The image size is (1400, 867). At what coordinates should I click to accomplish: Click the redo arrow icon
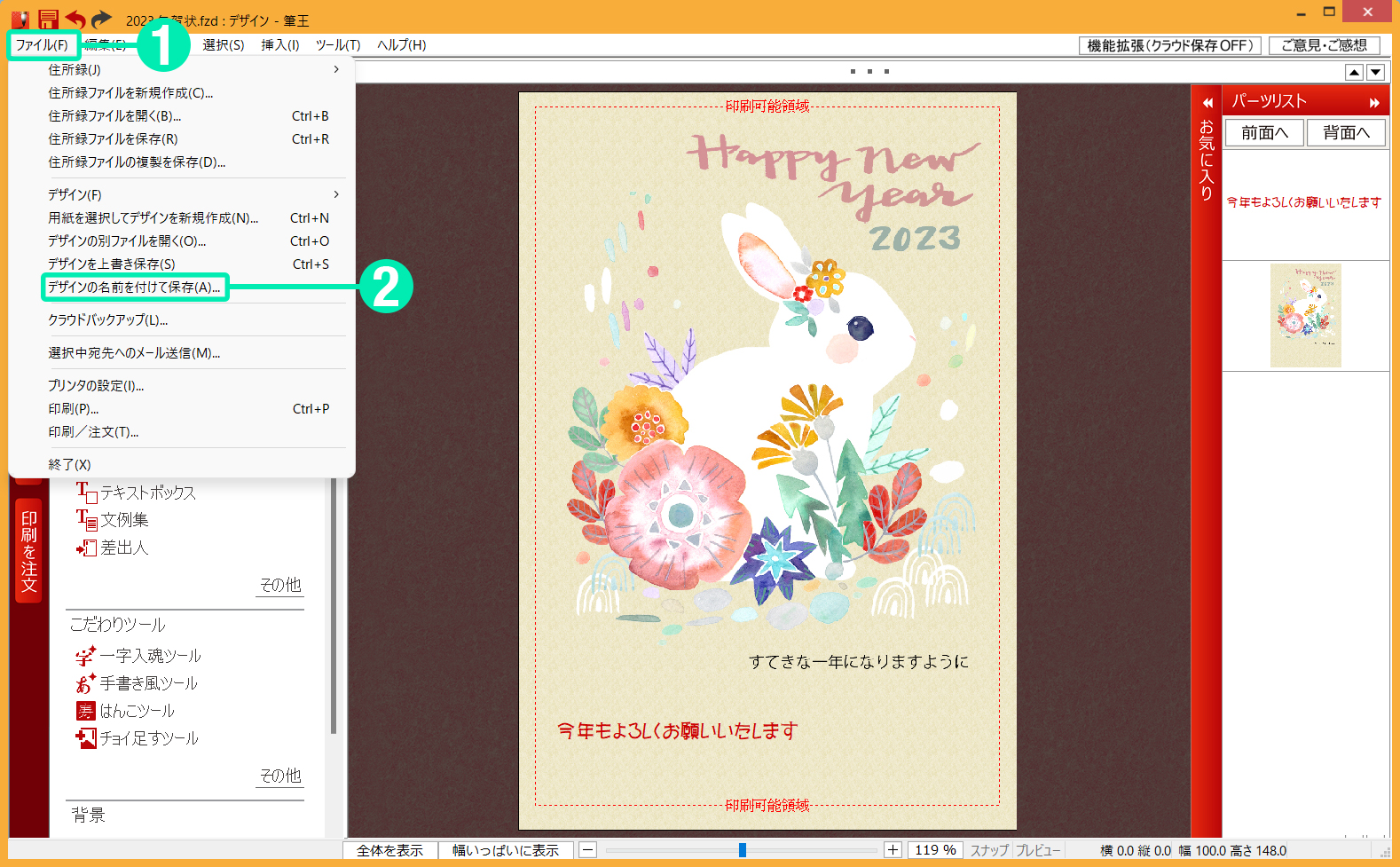(x=102, y=19)
